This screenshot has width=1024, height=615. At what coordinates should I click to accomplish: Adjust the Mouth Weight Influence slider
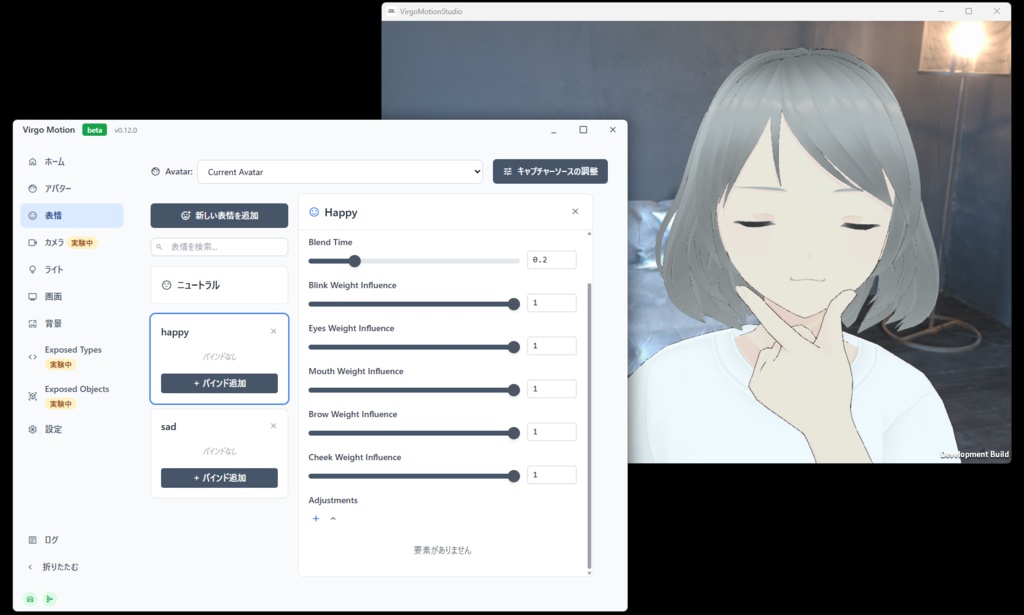(x=414, y=390)
